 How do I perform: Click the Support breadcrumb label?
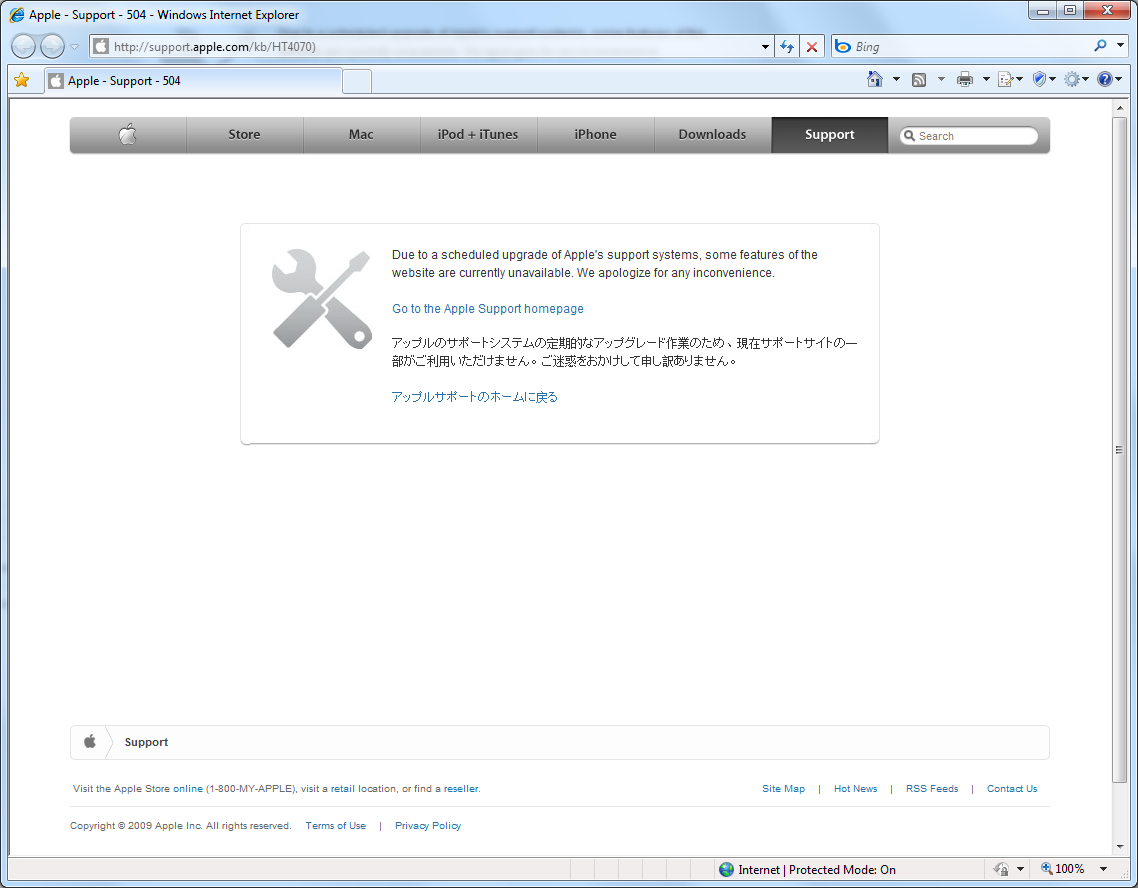click(x=146, y=741)
